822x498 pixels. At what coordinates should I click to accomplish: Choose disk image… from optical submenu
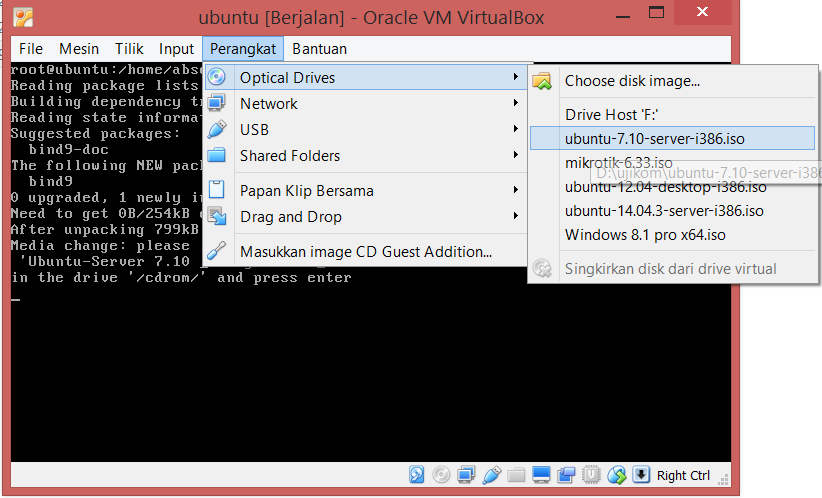click(x=673, y=81)
